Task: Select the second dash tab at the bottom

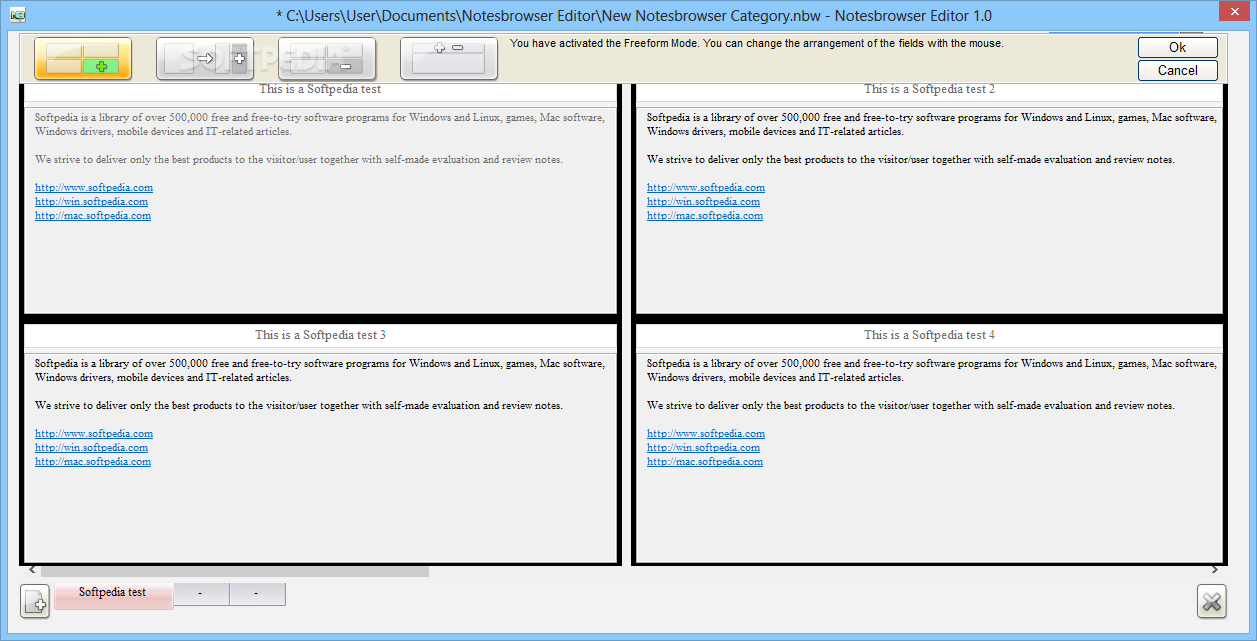Action: 257,594
